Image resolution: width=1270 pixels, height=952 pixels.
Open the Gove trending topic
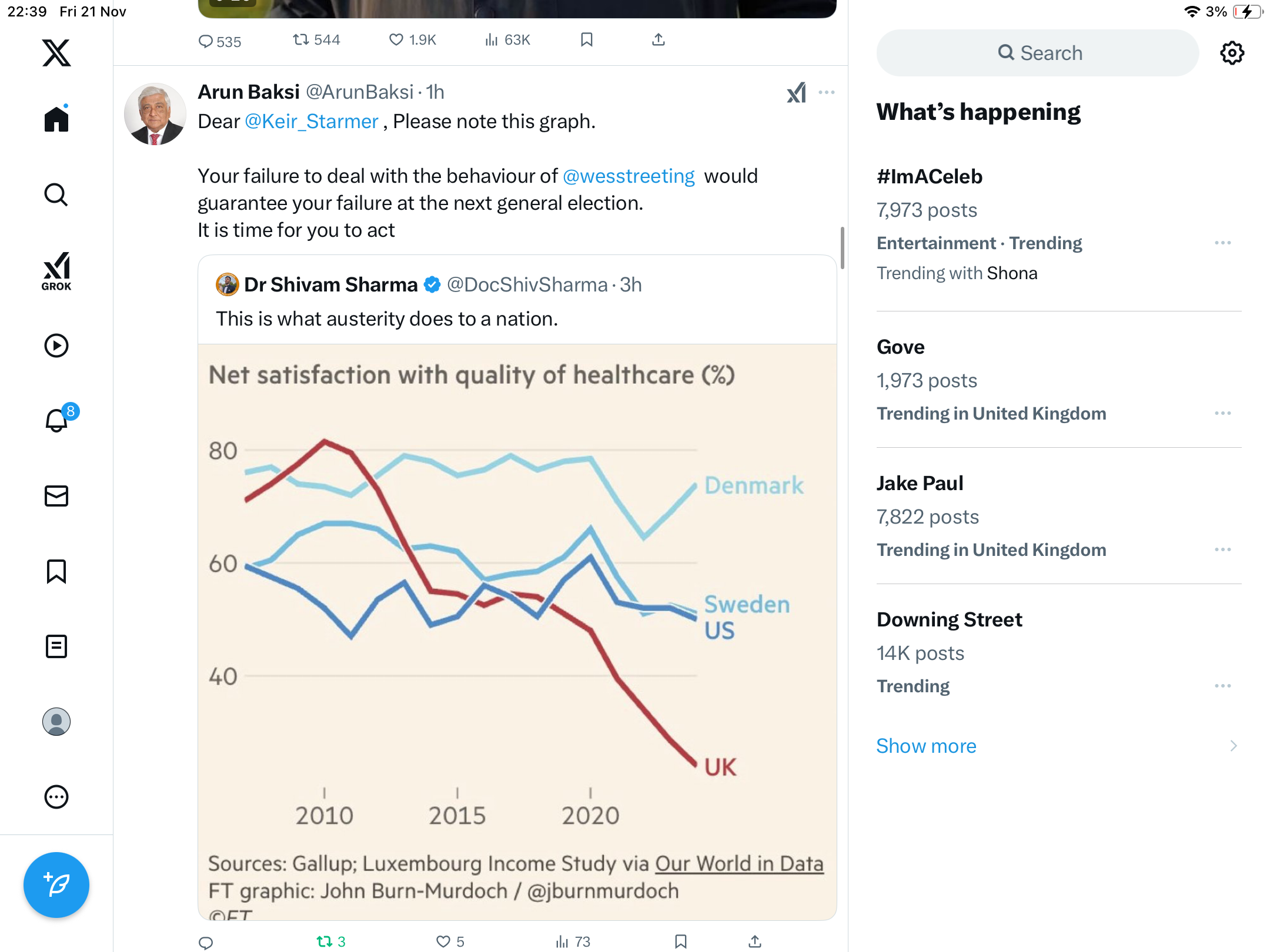pyautogui.click(x=900, y=347)
